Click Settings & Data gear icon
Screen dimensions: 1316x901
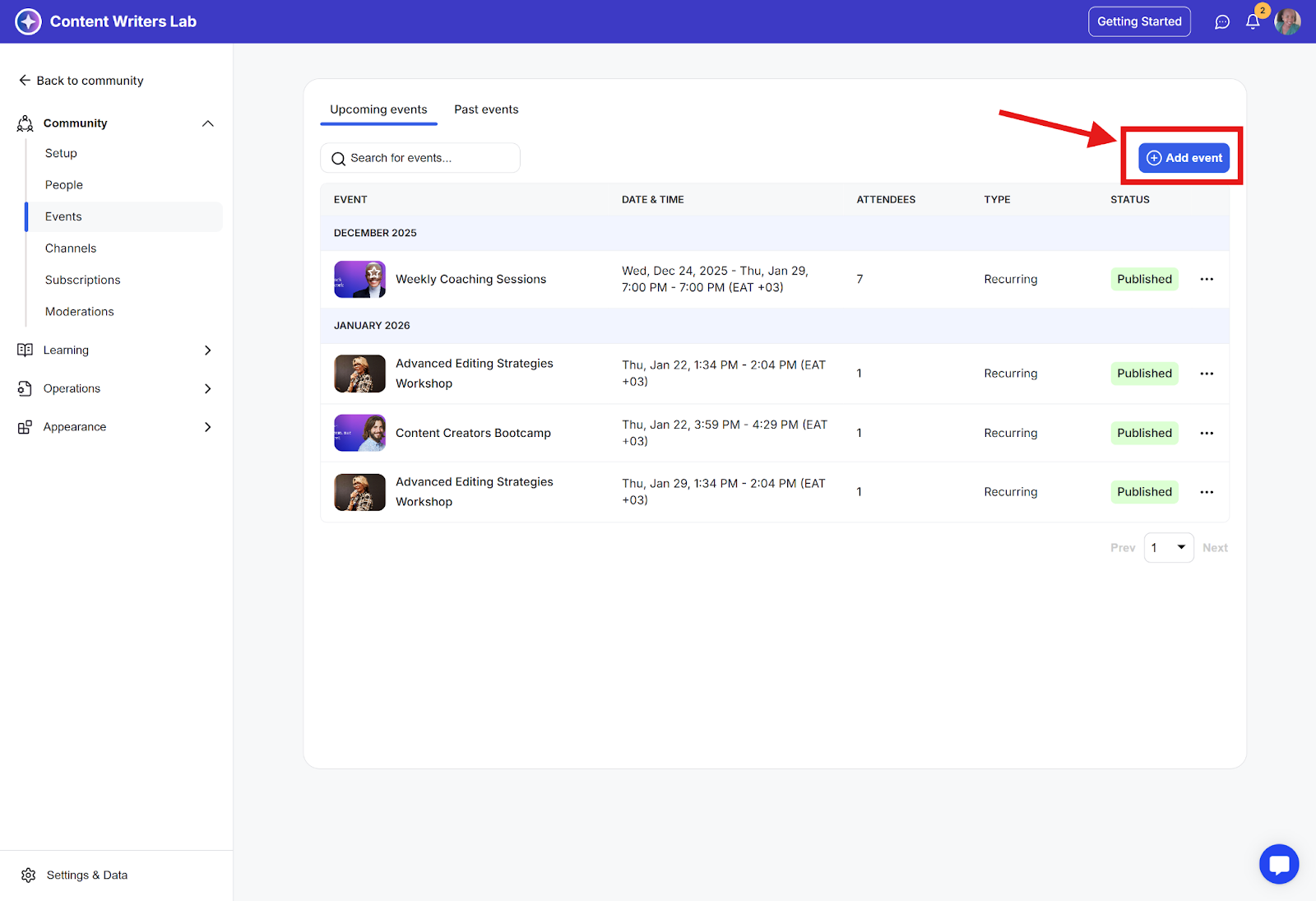point(29,875)
